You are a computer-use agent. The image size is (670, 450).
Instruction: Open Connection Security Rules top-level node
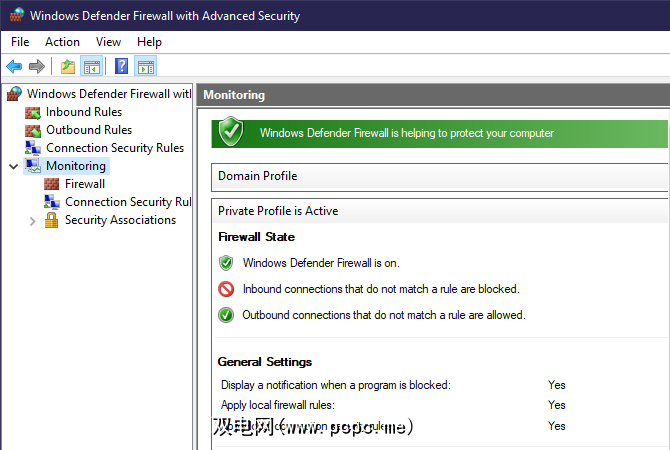click(x=114, y=148)
